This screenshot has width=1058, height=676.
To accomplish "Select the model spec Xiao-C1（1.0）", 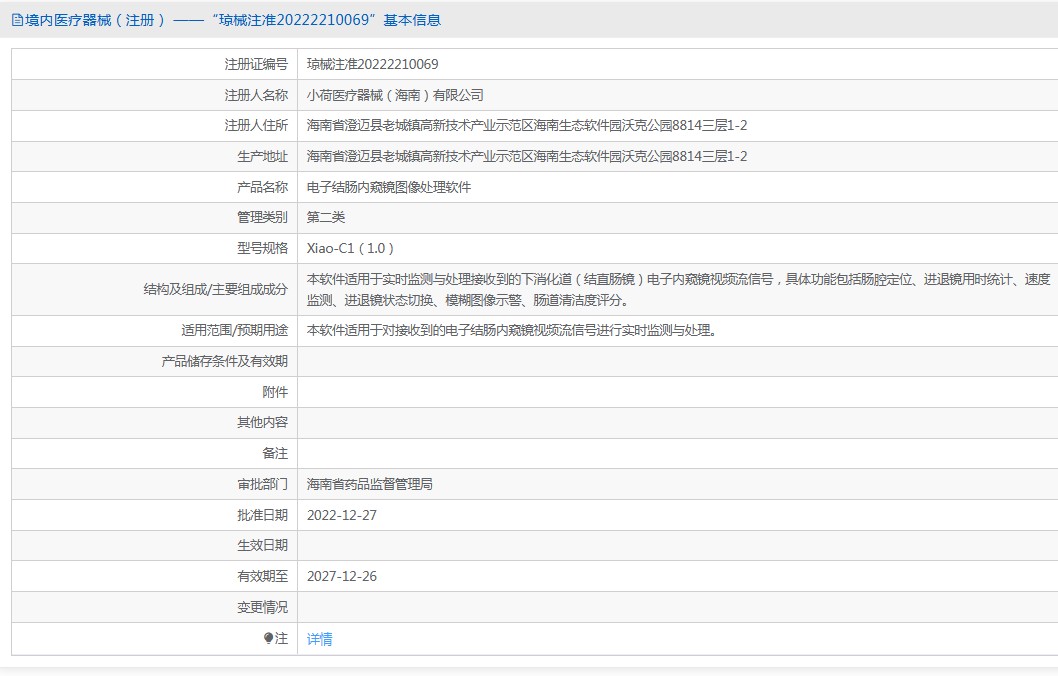I will 350,248.
